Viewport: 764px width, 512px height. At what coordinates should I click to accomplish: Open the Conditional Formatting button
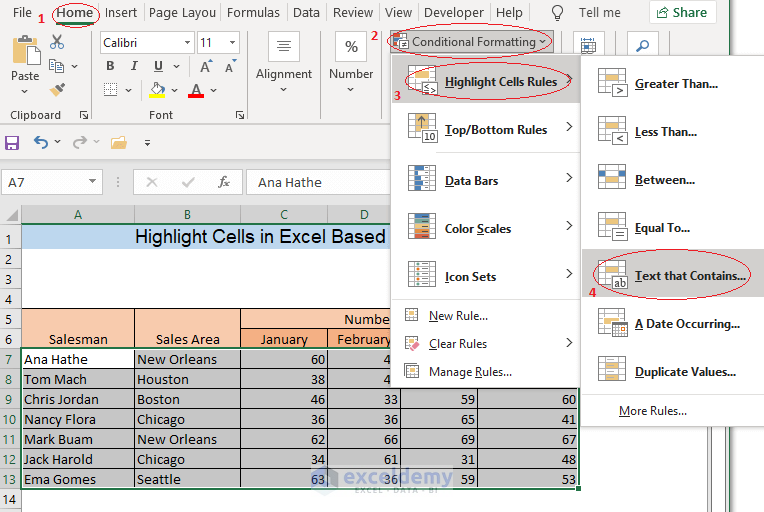coord(472,42)
